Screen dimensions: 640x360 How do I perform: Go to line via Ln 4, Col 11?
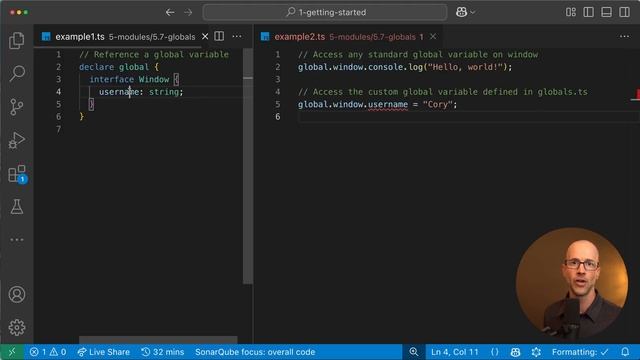pyautogui.click(x=455, y=352)
